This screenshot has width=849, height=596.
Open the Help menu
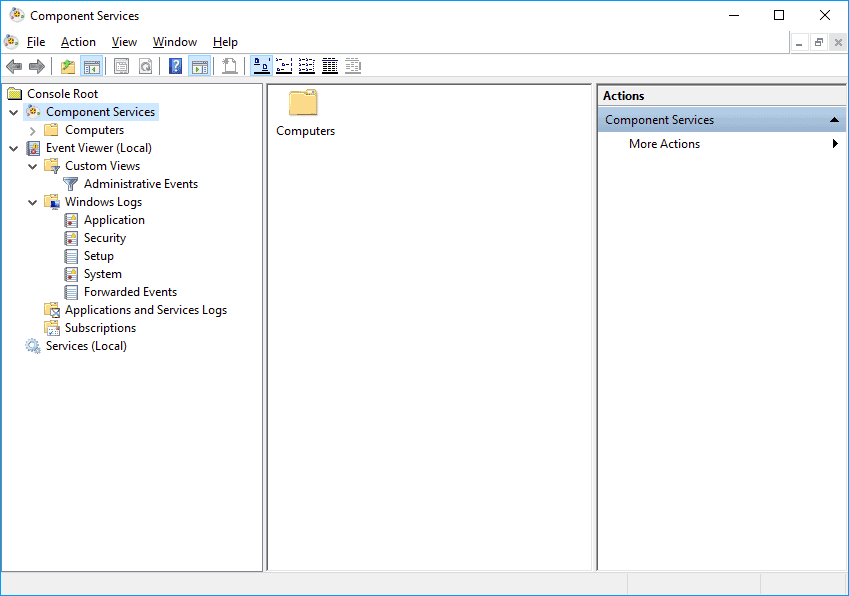click(225, 42)
